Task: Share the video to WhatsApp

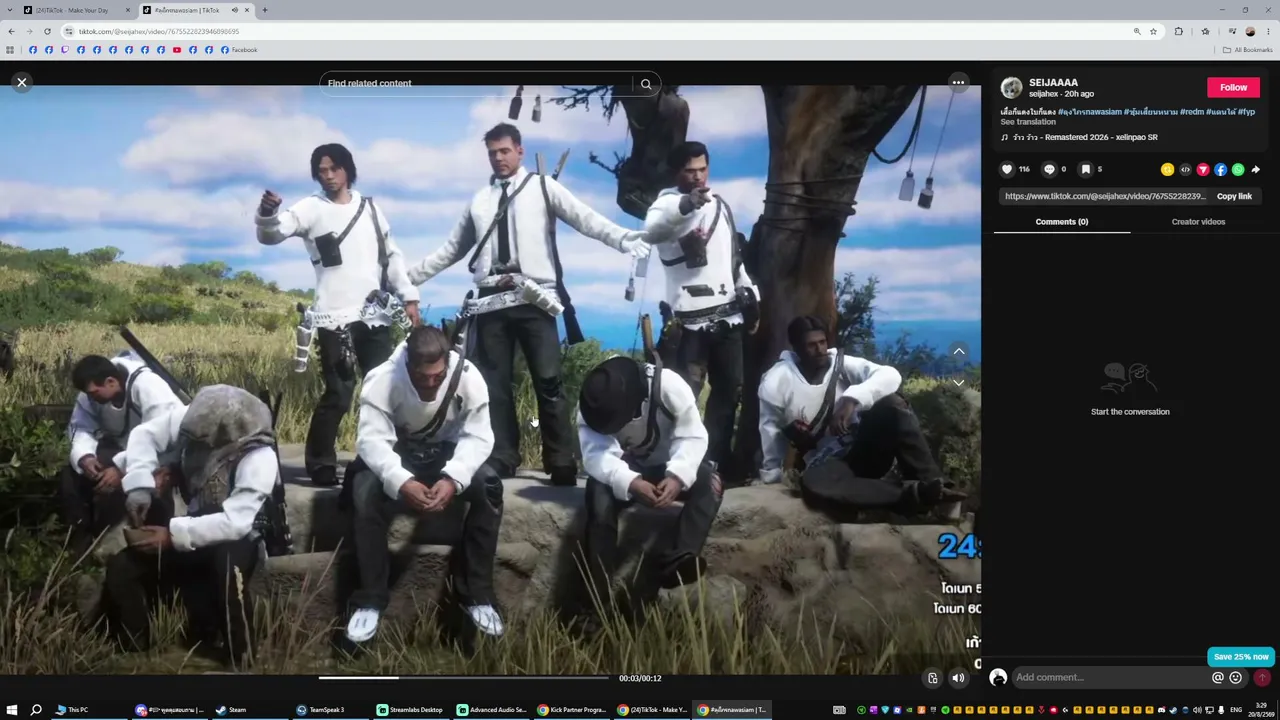Action: click(1238, 170)
